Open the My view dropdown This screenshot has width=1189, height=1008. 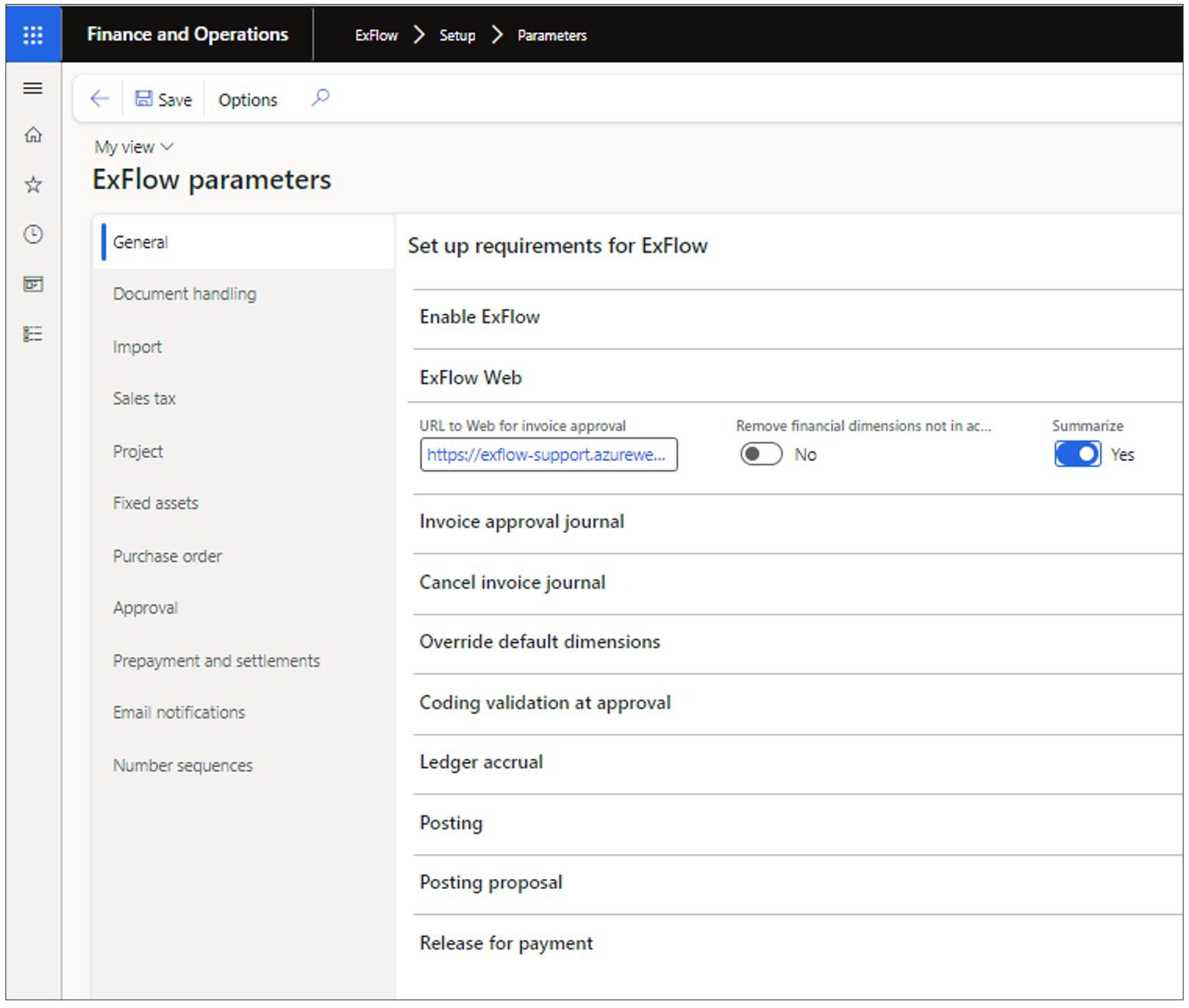[x=135, y=147]
